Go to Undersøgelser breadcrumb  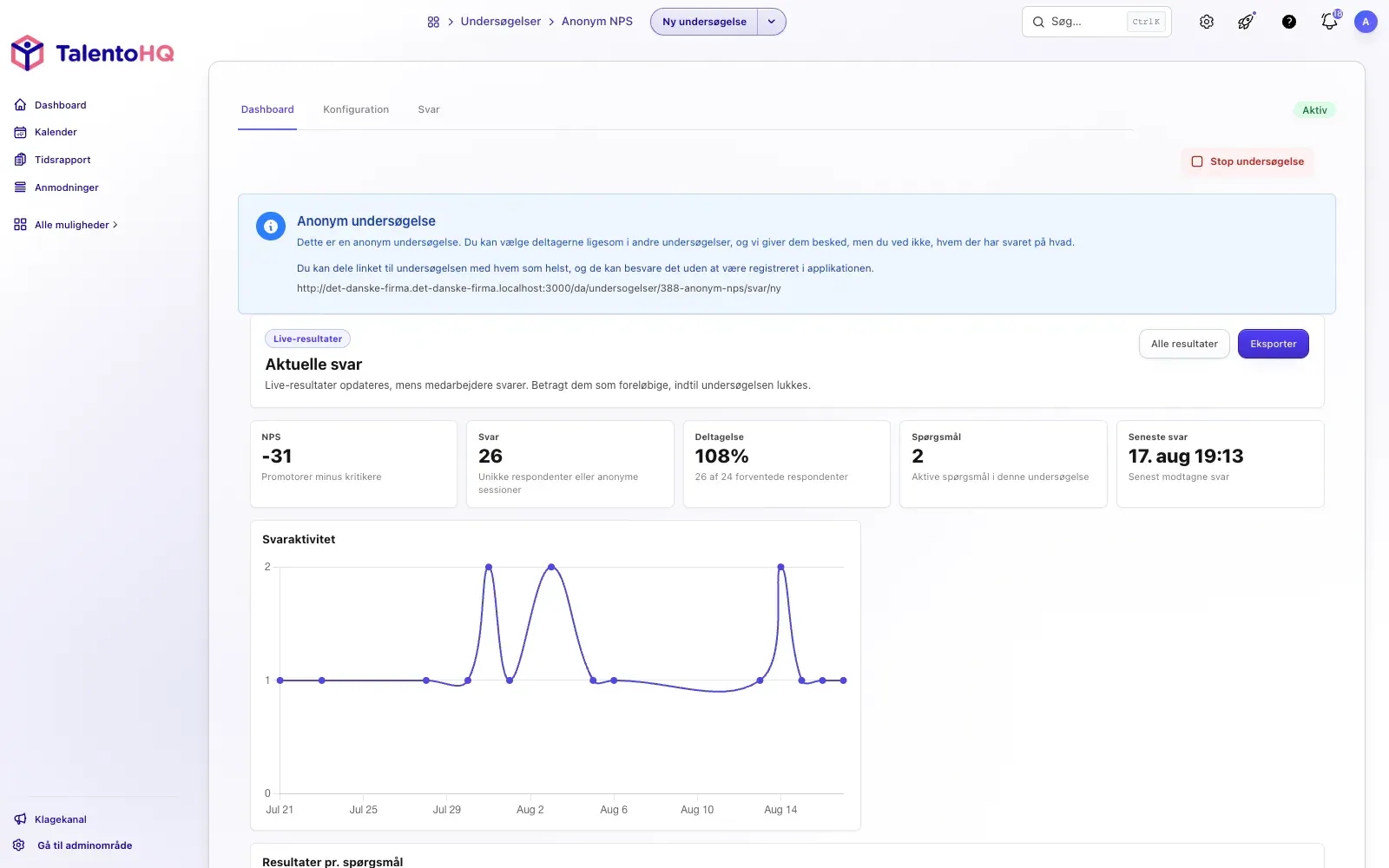coord(501,22)
